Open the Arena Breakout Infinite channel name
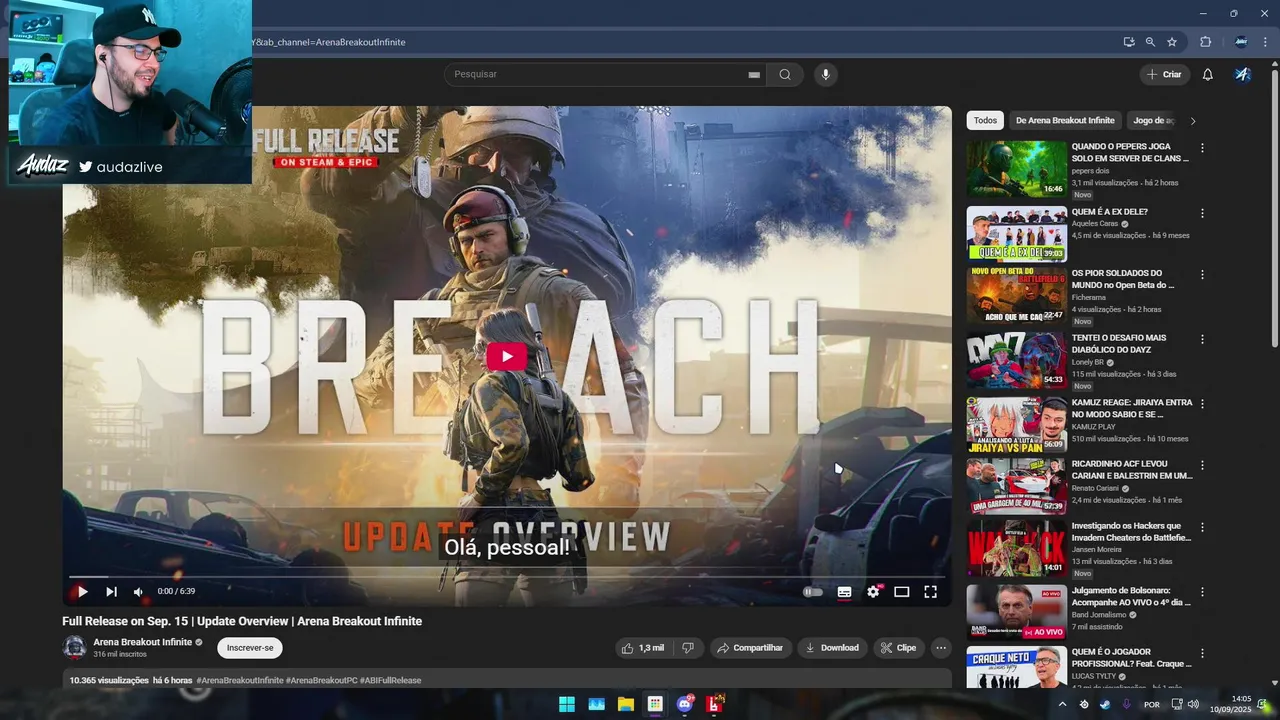 click(x=143, y=642)
